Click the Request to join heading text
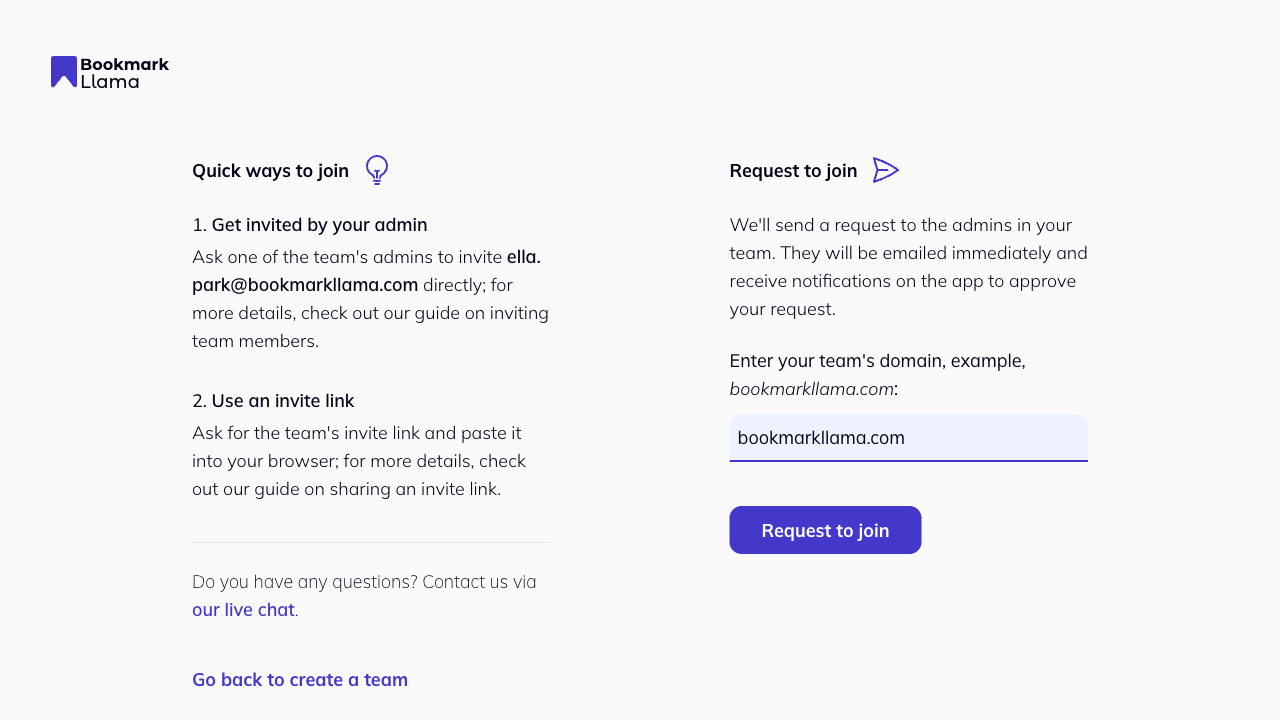This screenshot has width=1280, height=720. click(793, 171)
